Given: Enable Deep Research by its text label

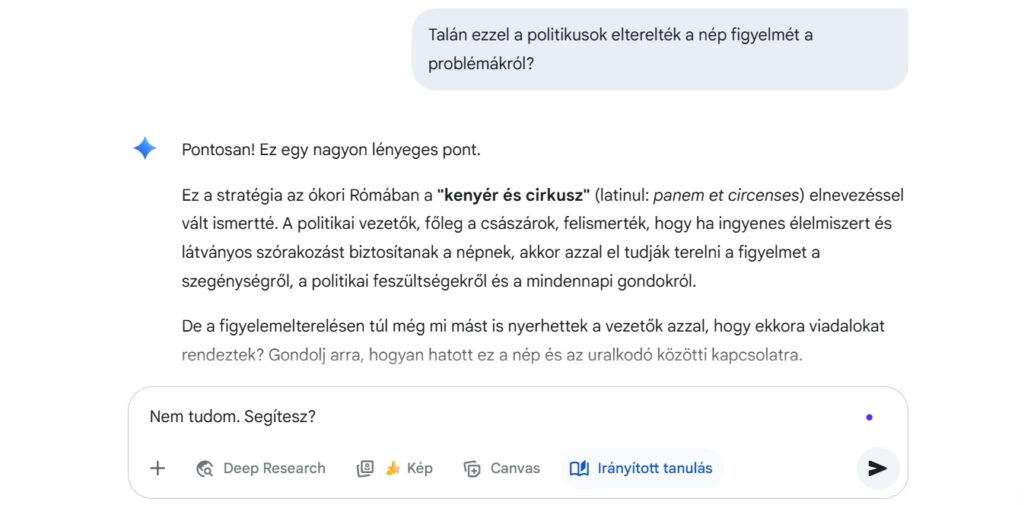Looking at the screenshot, I should tap(274, 468).
